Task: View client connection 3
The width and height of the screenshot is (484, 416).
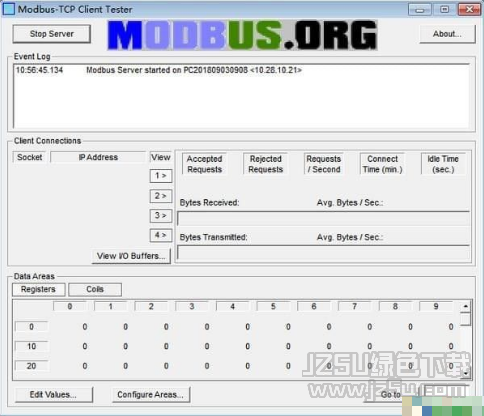Action: coord(161,215)
